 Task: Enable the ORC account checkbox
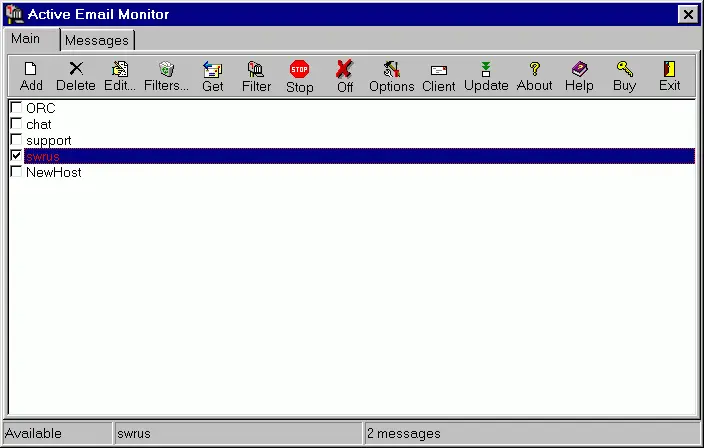click(16, 108)
